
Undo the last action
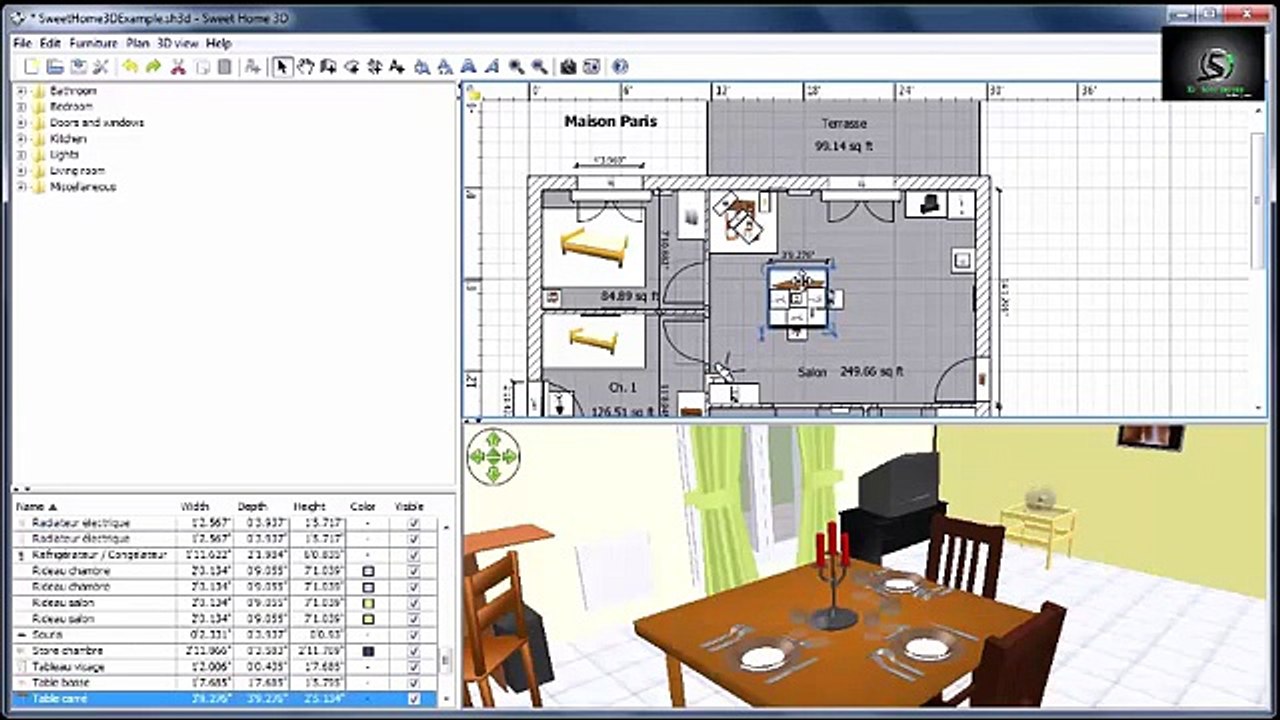coord(130,67)
